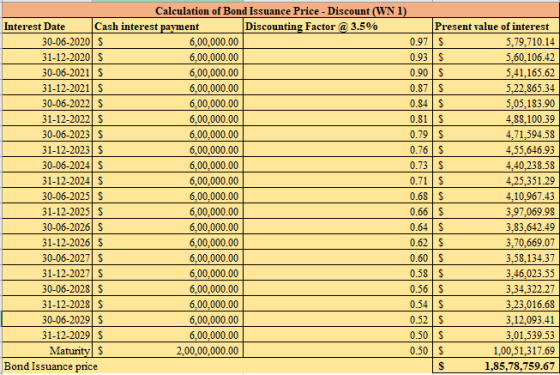Select the date cell 31-12-2022
560x375 pixels.
[47, 119]
